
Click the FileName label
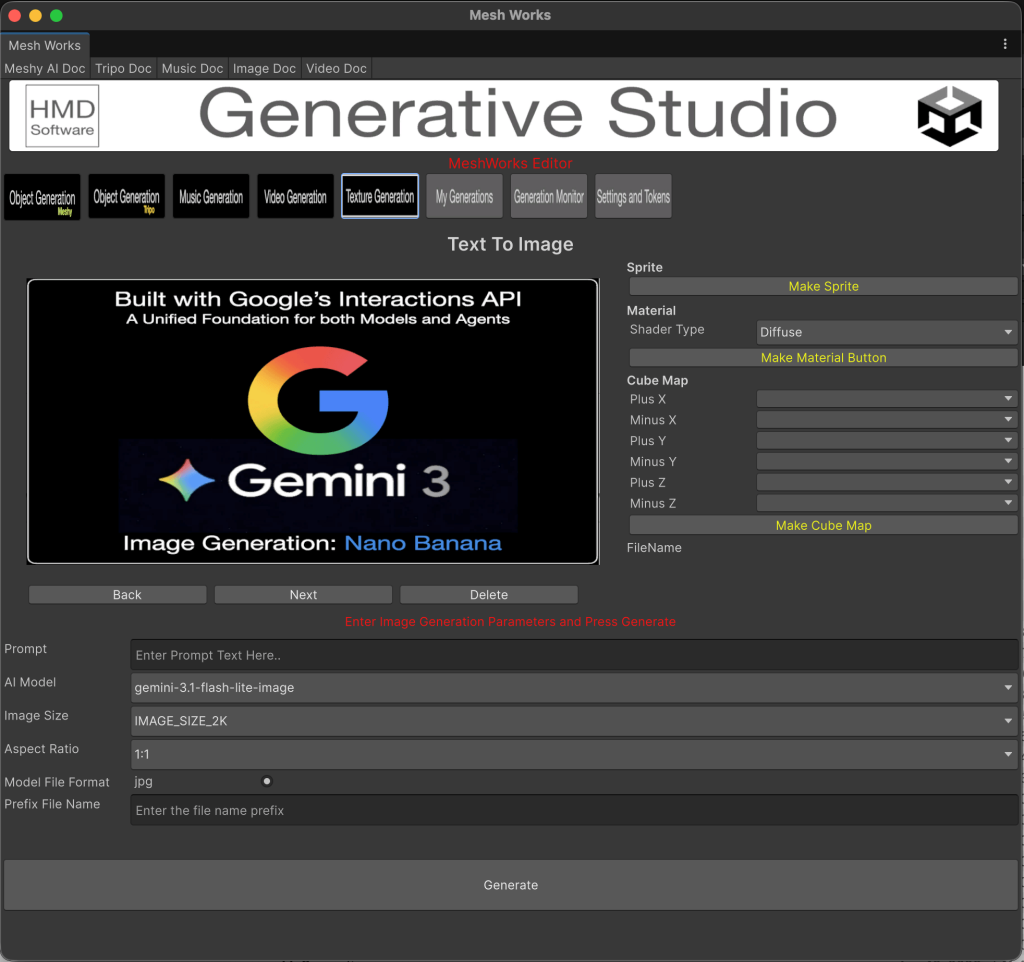point(654,548)
